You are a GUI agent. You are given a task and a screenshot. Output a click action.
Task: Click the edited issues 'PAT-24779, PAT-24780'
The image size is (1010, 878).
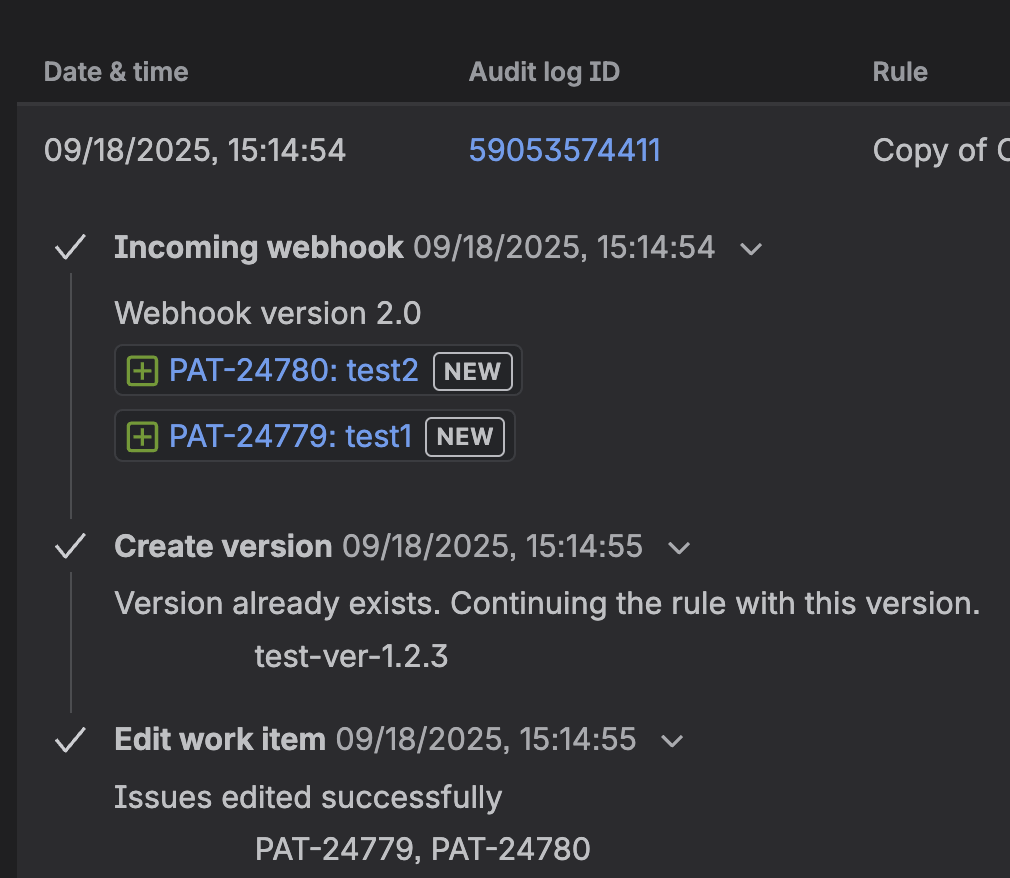423,849
